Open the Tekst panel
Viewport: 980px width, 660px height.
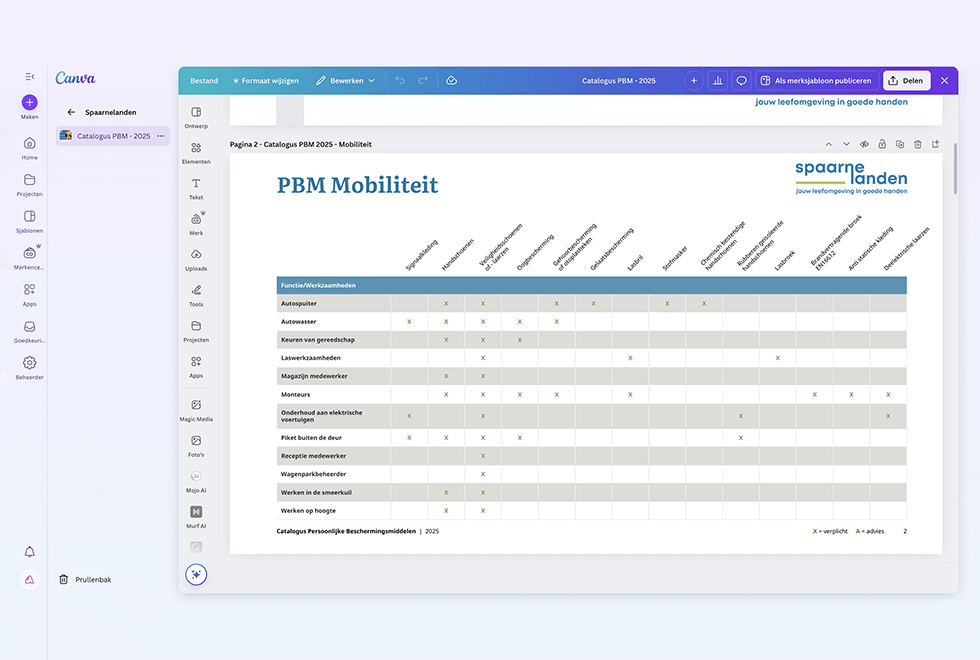196,188
